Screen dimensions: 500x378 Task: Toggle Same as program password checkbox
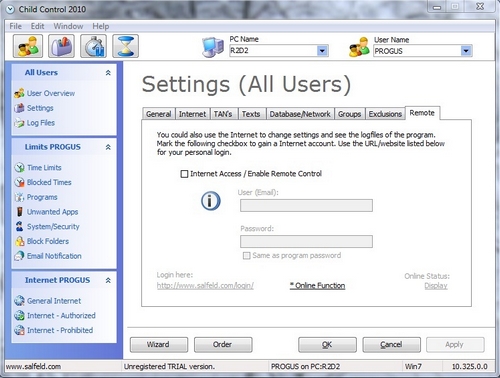tap(246, 256)
